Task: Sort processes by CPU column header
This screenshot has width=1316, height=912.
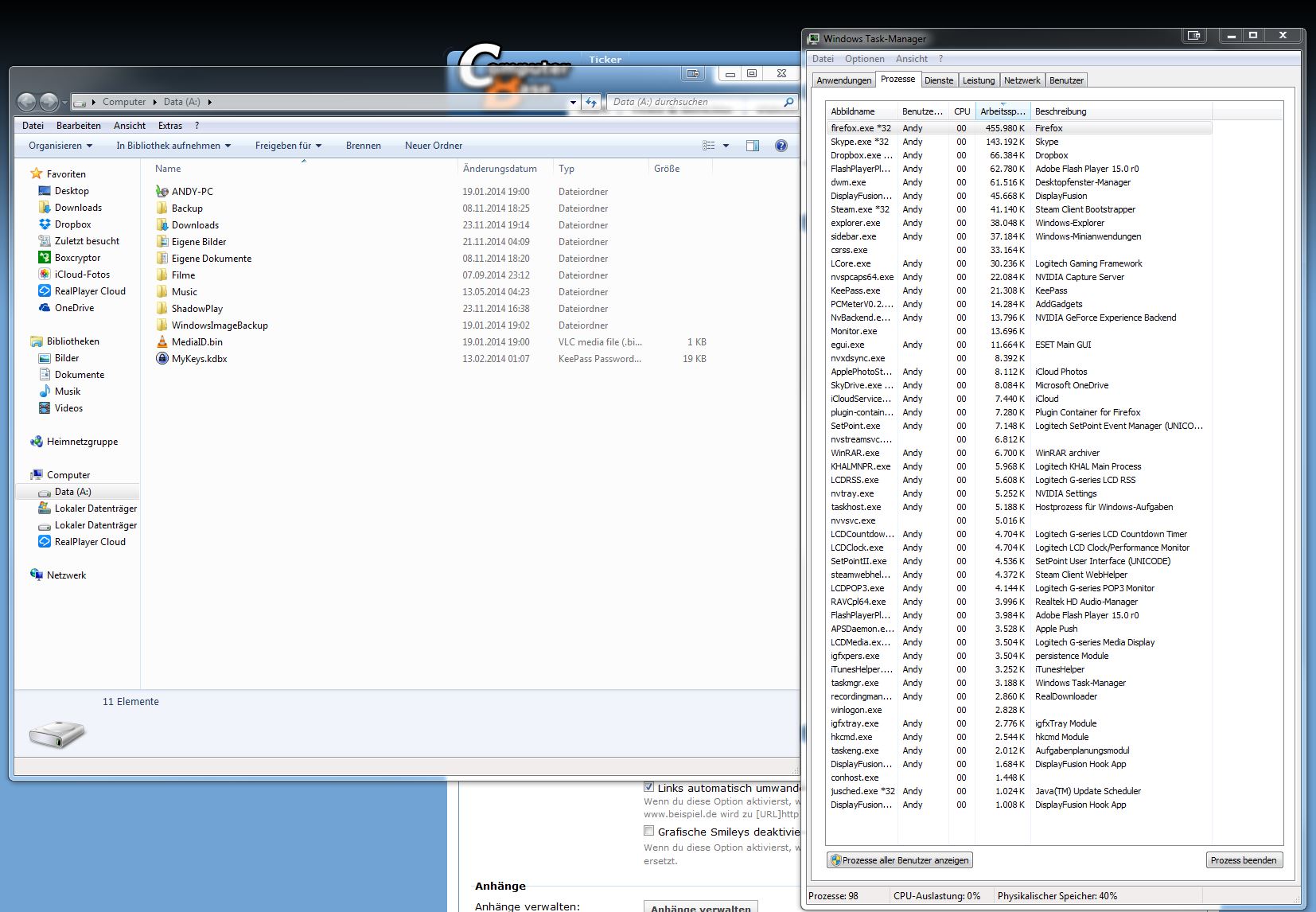Action: pos(962,111)
